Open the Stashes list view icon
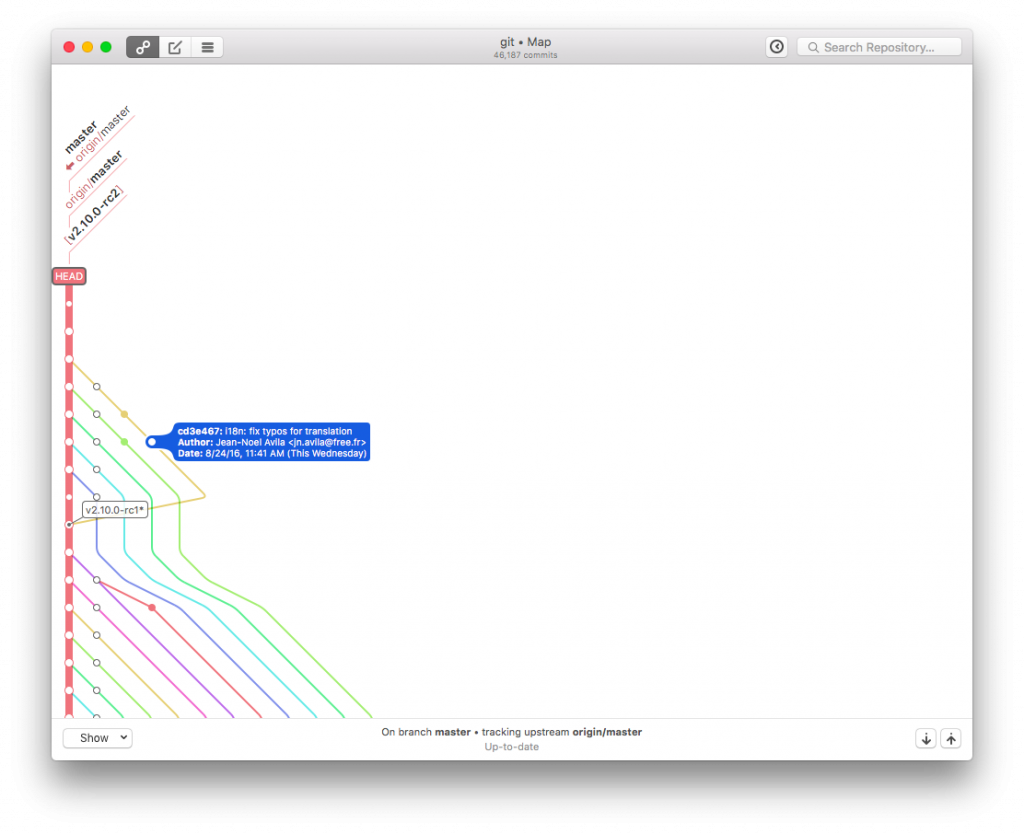The image size is (1024, 834). click(206, 46)
